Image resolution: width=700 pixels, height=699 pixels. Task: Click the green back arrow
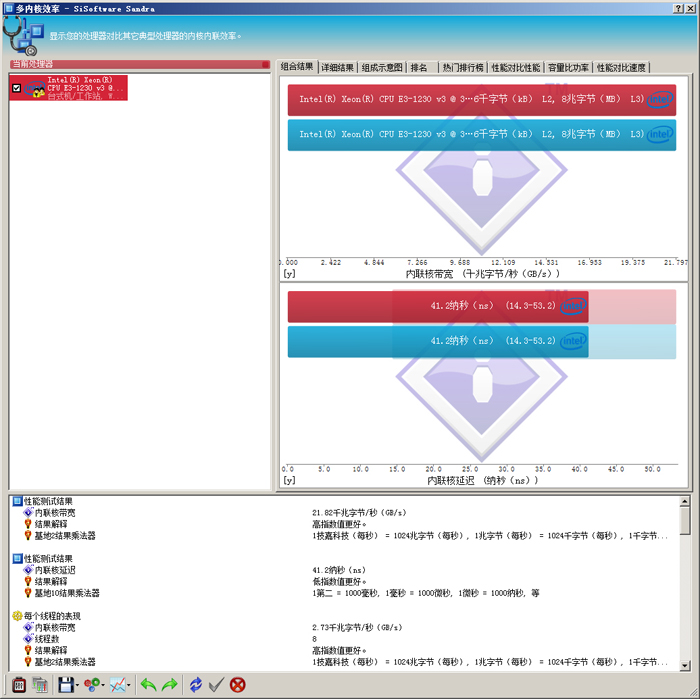148,685
